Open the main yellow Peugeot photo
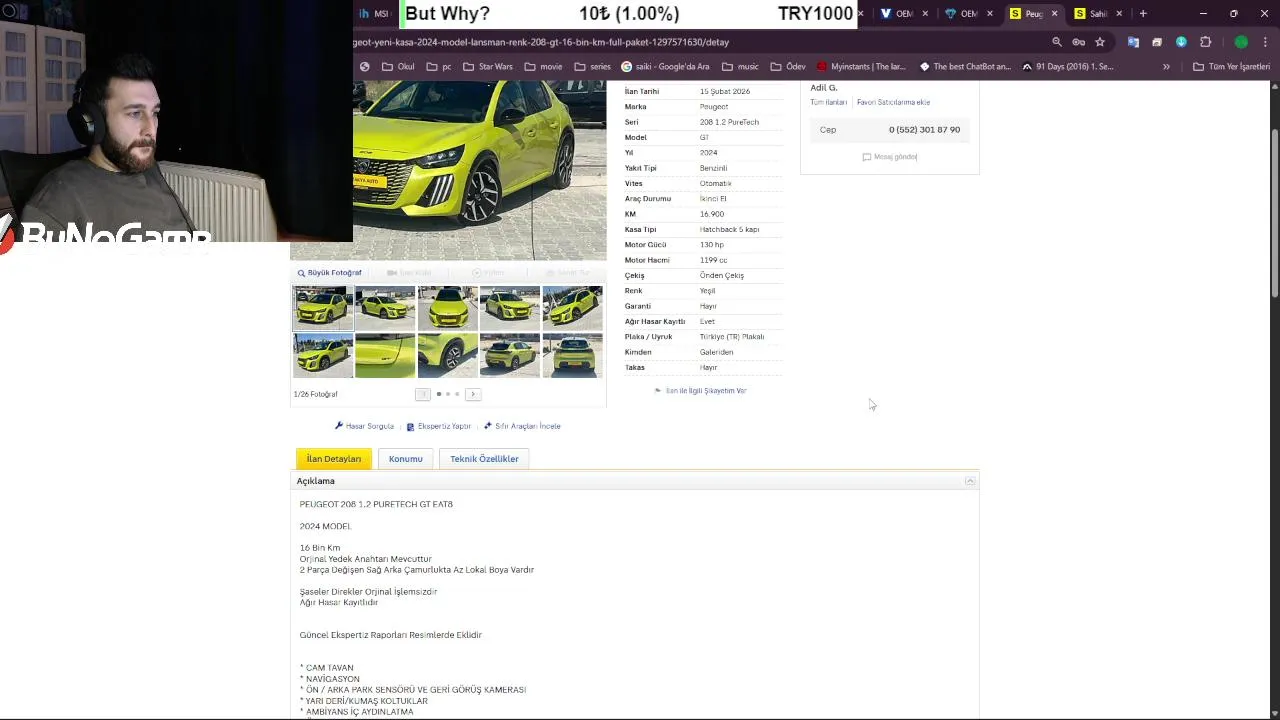Viewport: 1280px width, 720px height. pyautogui.click(x=479, y=170)
